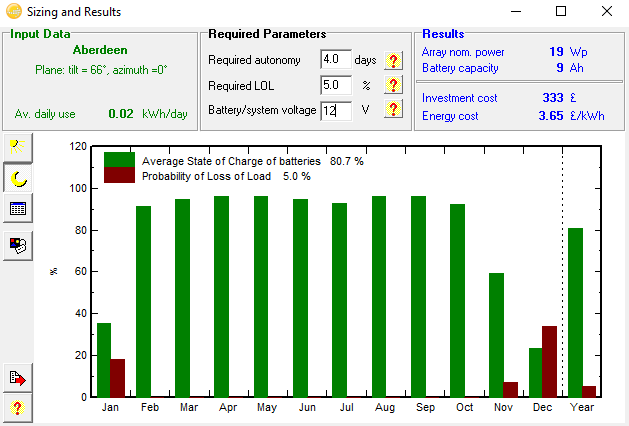Click the Battery/system voltage input field

click(x=335, y=110)
